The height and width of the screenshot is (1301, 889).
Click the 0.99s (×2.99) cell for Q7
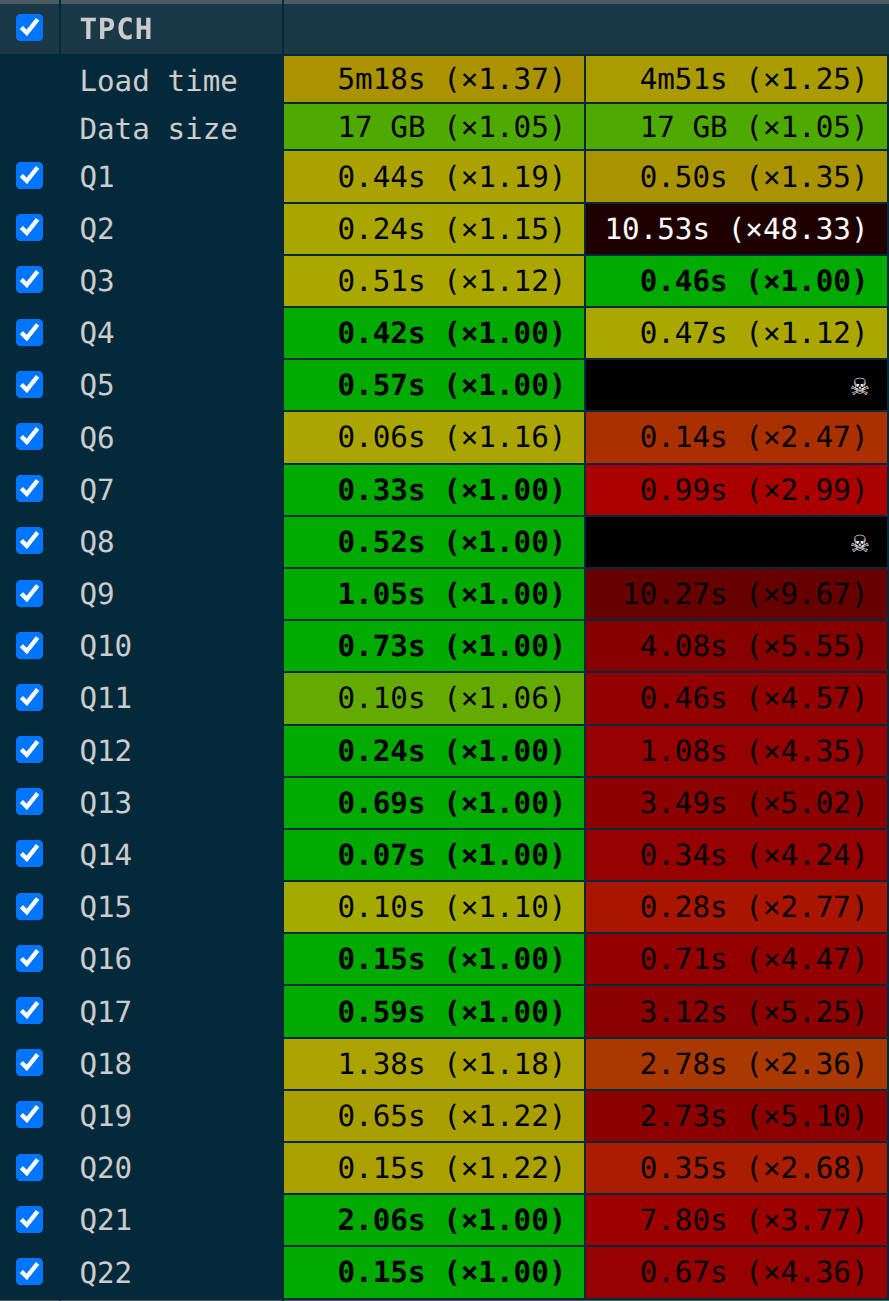737,490
